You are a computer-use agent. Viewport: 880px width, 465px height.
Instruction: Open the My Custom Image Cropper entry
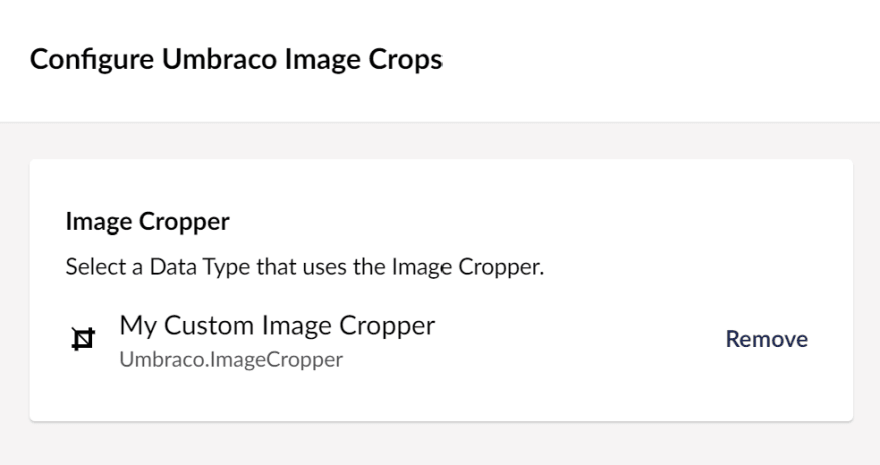[277, 326]
